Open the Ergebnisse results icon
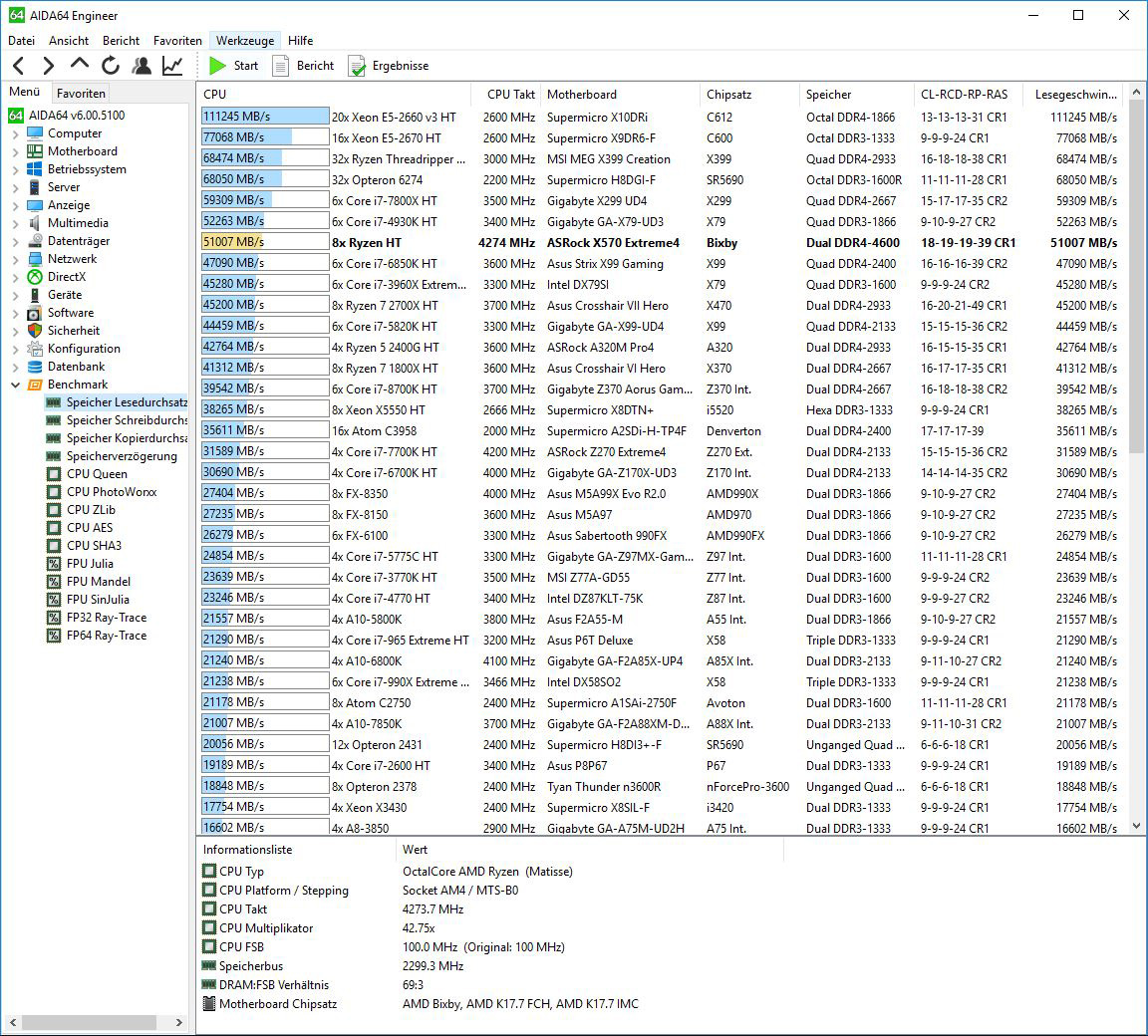Image resolution: width=1148 pixels, height=1036 pixels. [x=357, y=66]
